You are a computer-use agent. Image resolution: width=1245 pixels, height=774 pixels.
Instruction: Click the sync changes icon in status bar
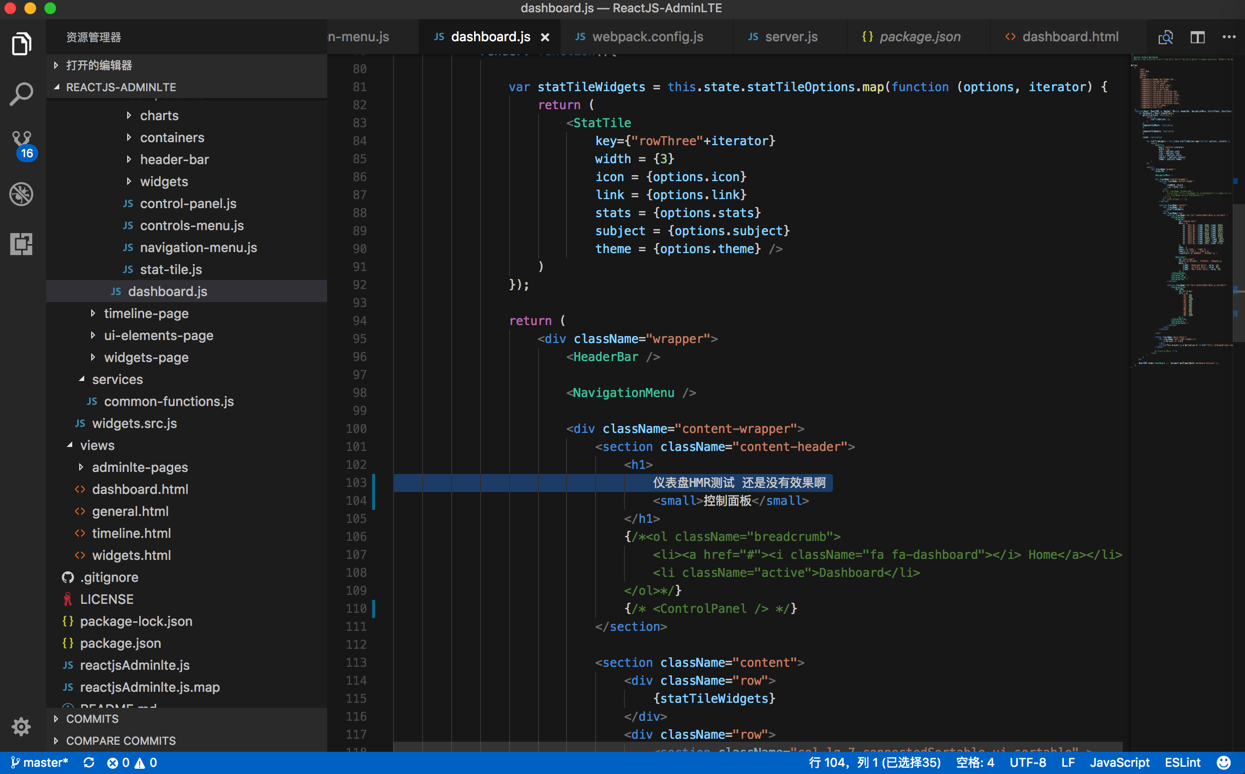click(x=89, y=763)
